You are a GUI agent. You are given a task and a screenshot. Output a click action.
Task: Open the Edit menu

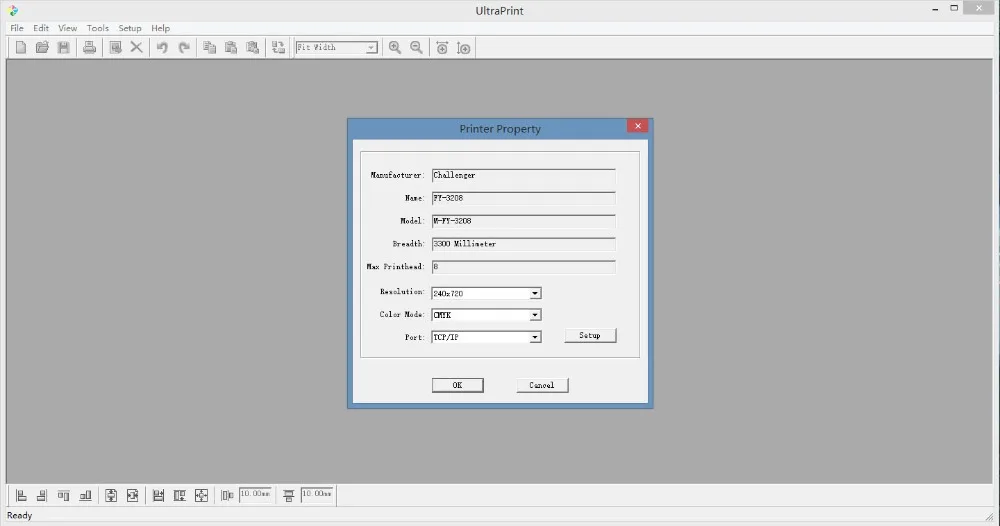41,28
